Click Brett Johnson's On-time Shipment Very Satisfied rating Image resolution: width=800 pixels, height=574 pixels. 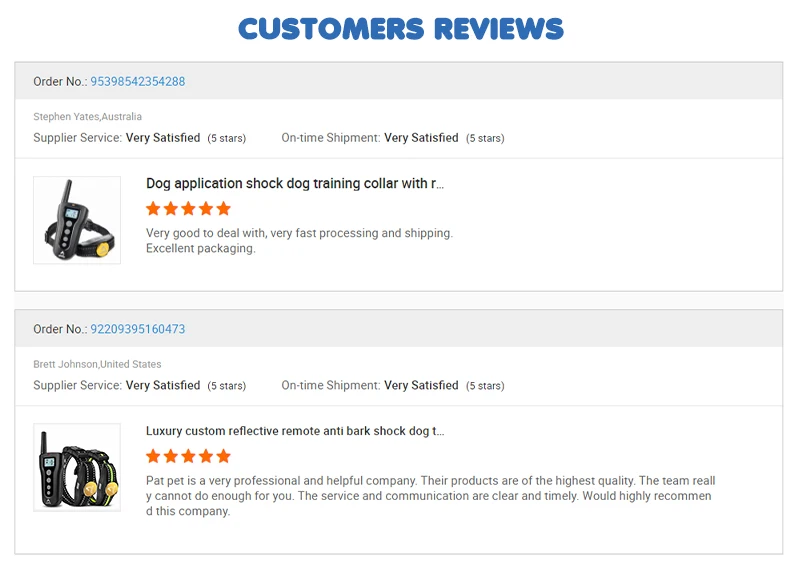[421, 385]
